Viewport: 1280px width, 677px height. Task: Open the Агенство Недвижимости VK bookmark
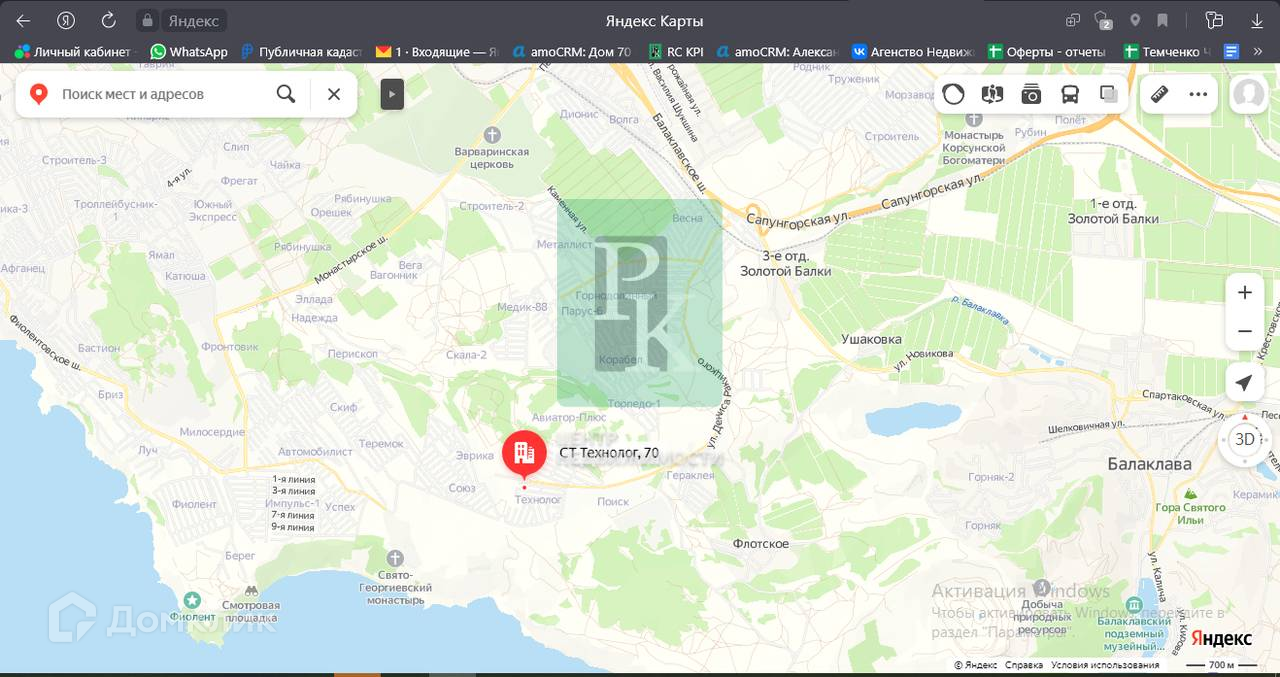click(912, 51)
